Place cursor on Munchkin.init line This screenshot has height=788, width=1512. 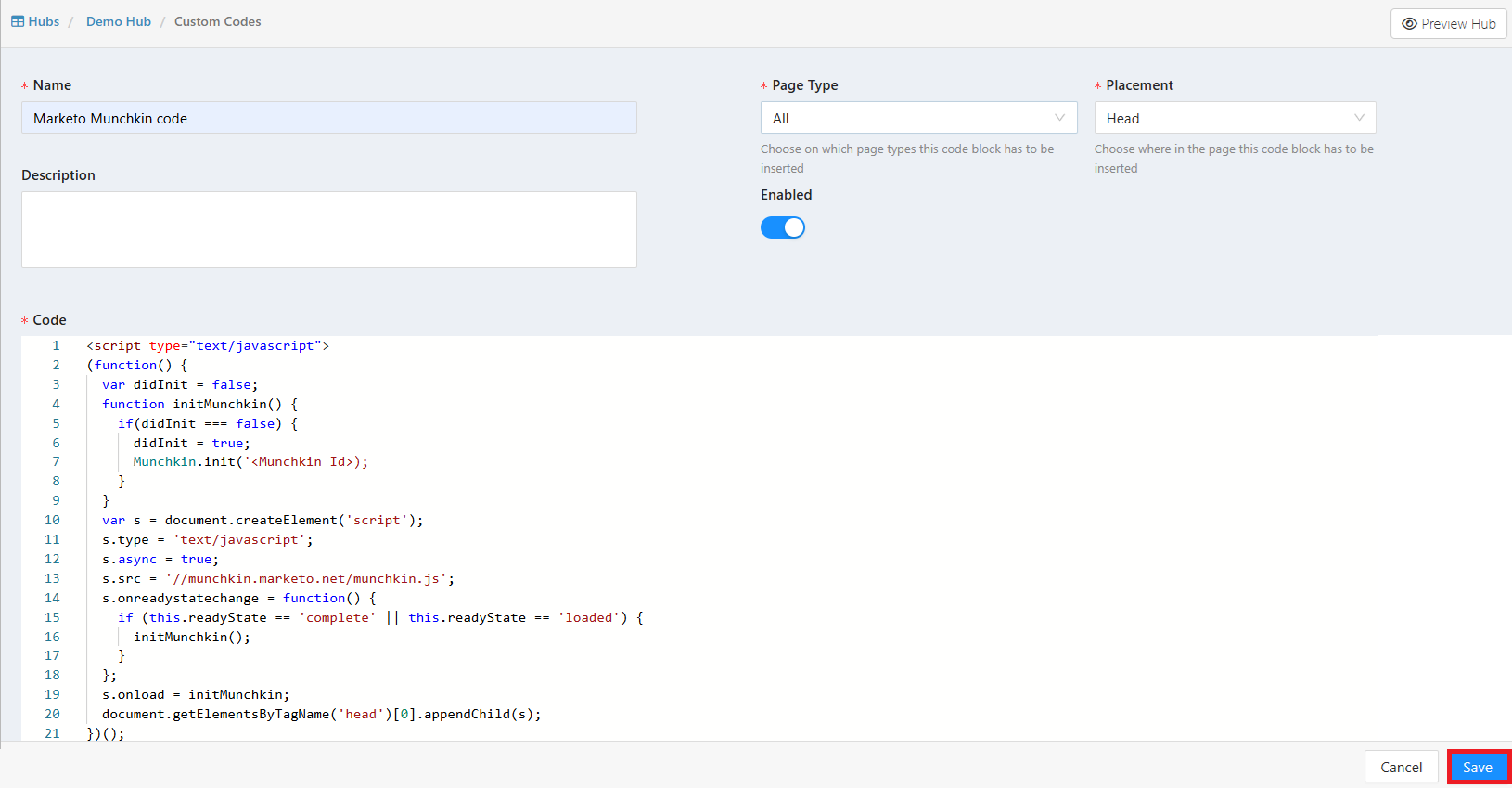250,461
